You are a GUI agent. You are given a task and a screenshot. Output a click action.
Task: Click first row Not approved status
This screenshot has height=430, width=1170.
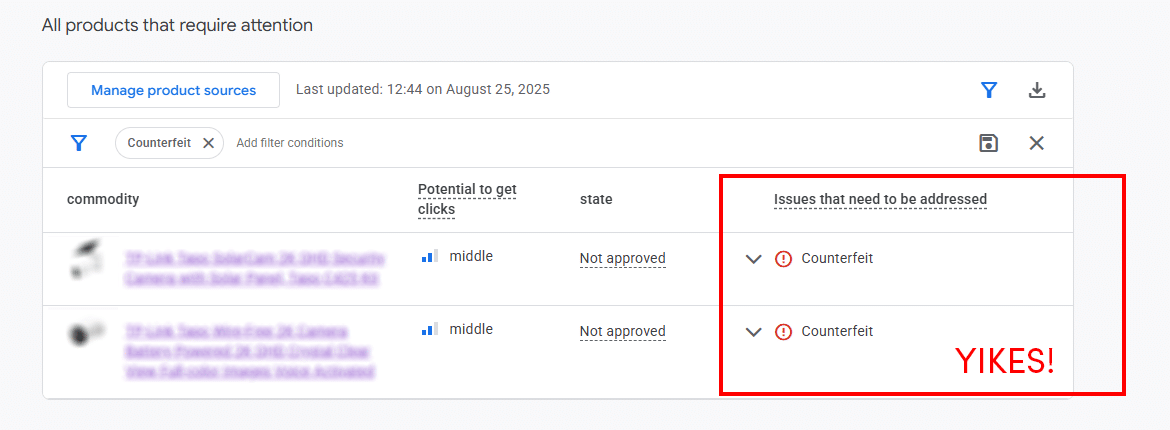(622, 259)
